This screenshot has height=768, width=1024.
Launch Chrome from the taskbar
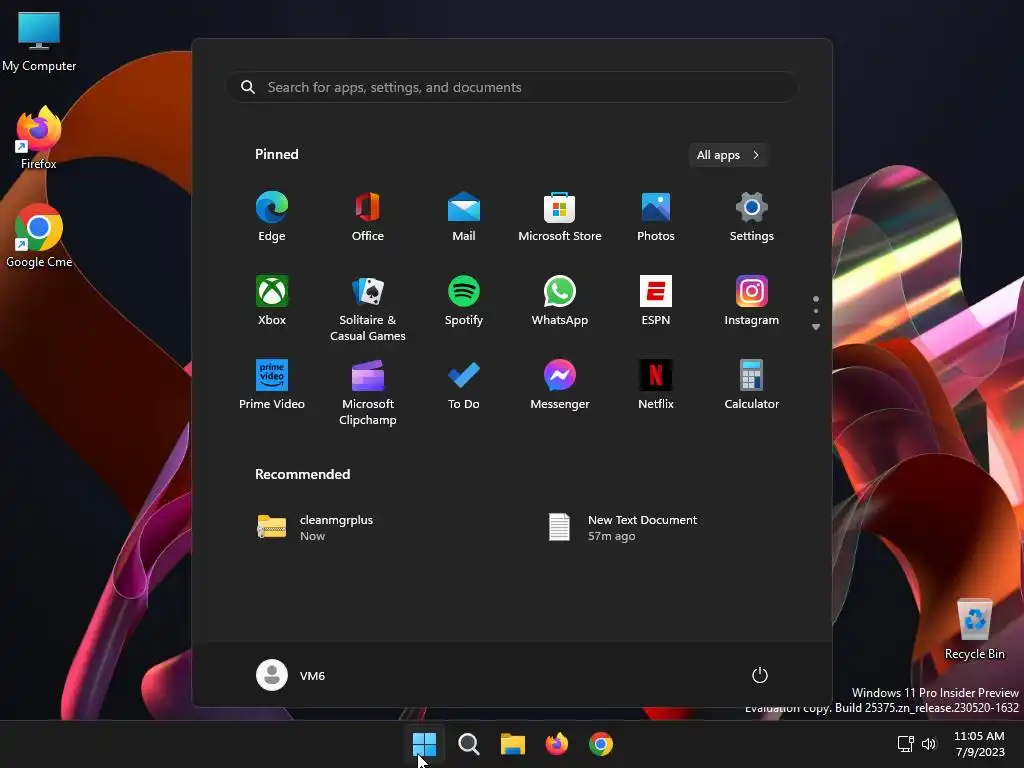[x=601, y=744]
